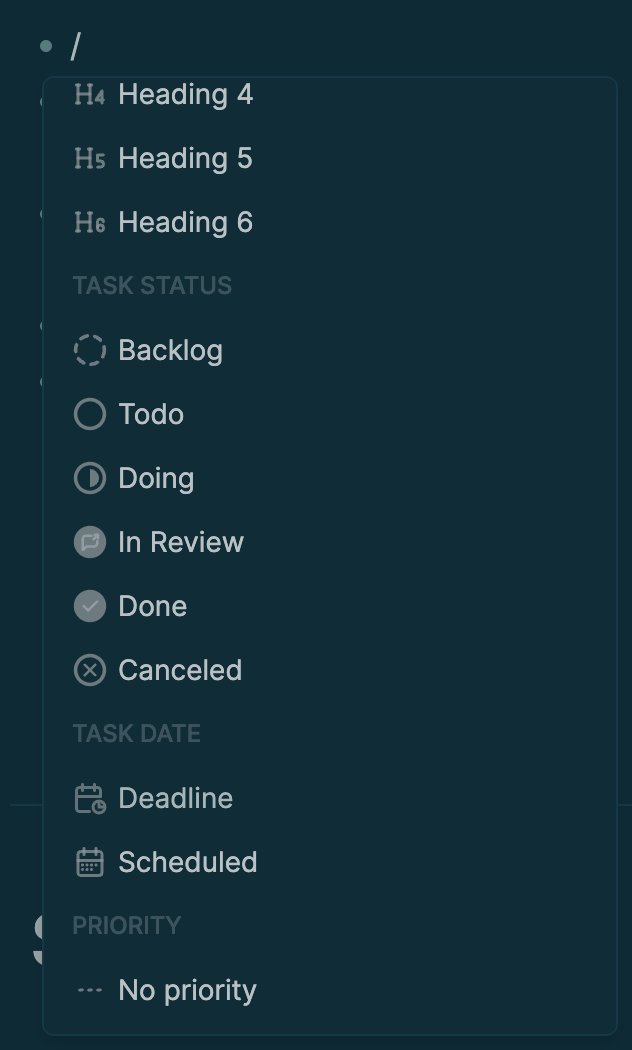Select the dashed-circle Backlog icon
The image size is (632, 1050).
(x=89, y=351)
